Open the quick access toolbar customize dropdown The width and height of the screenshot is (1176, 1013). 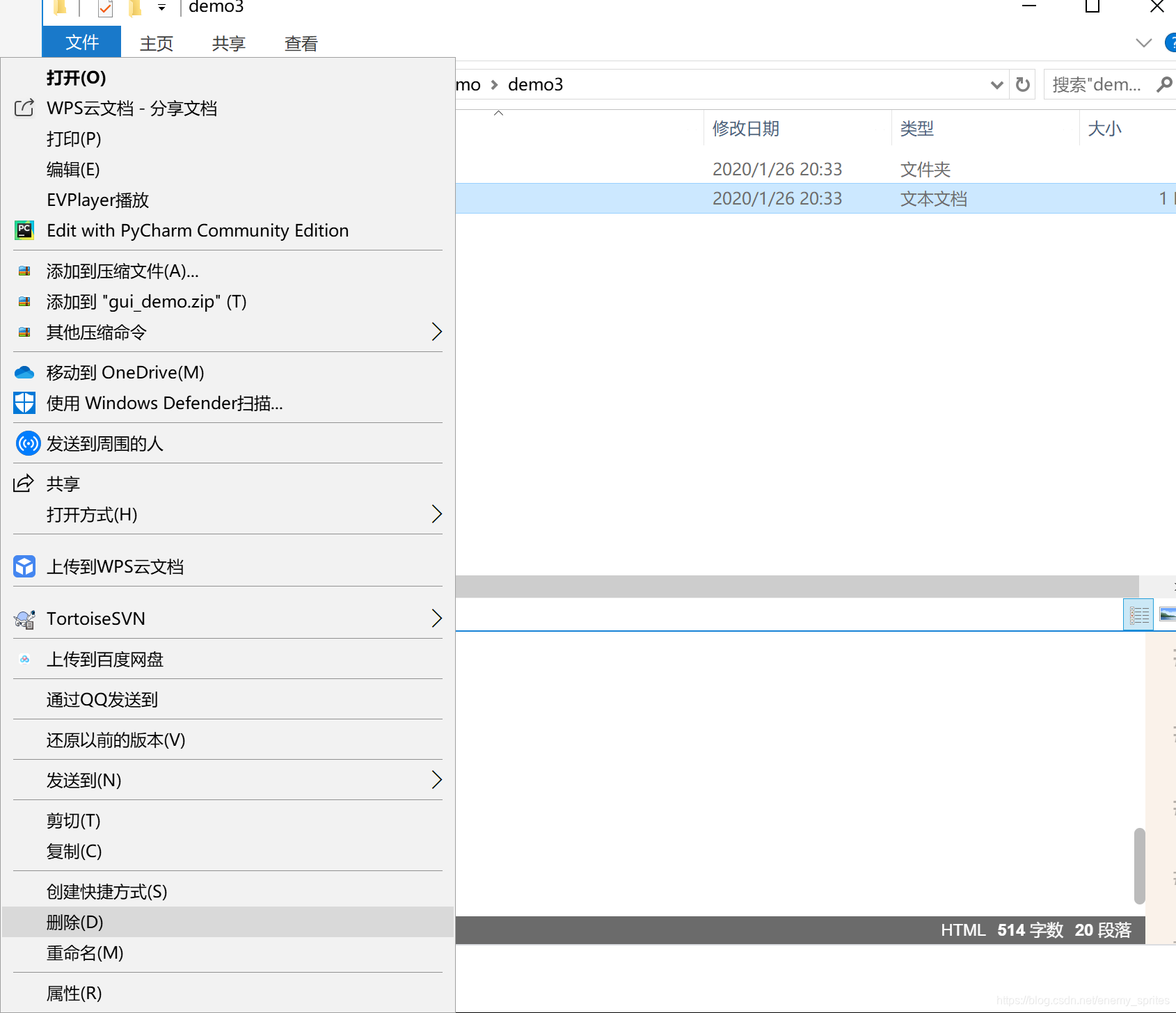161,8
